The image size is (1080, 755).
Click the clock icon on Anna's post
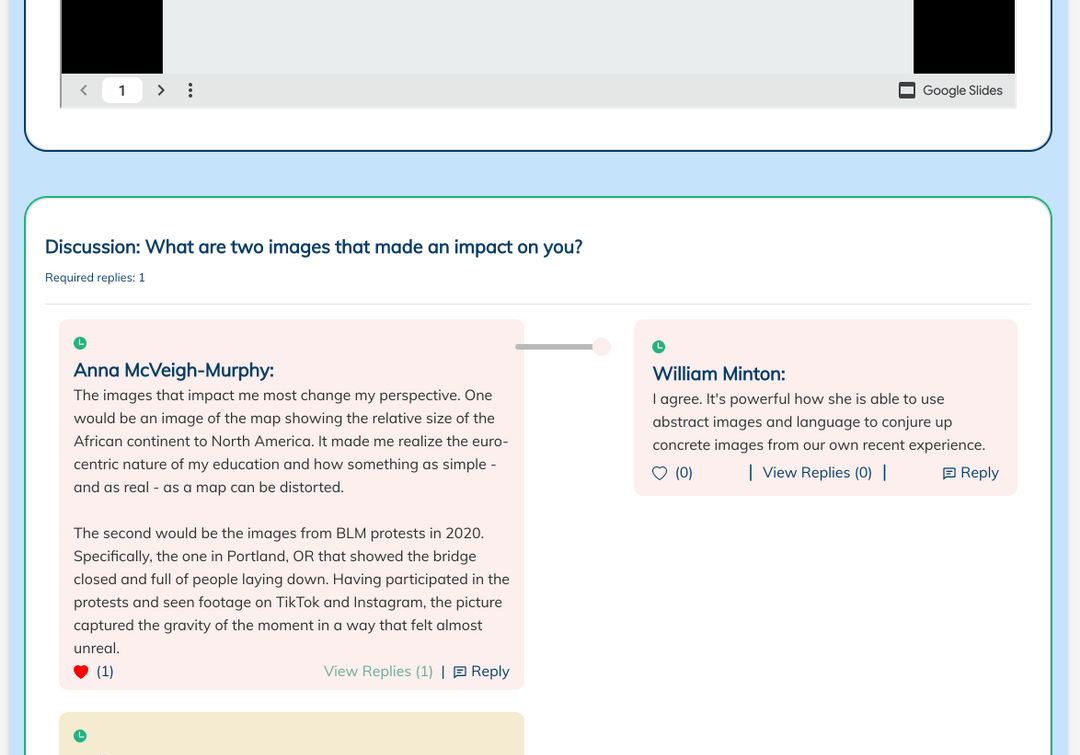click(79, 342)
